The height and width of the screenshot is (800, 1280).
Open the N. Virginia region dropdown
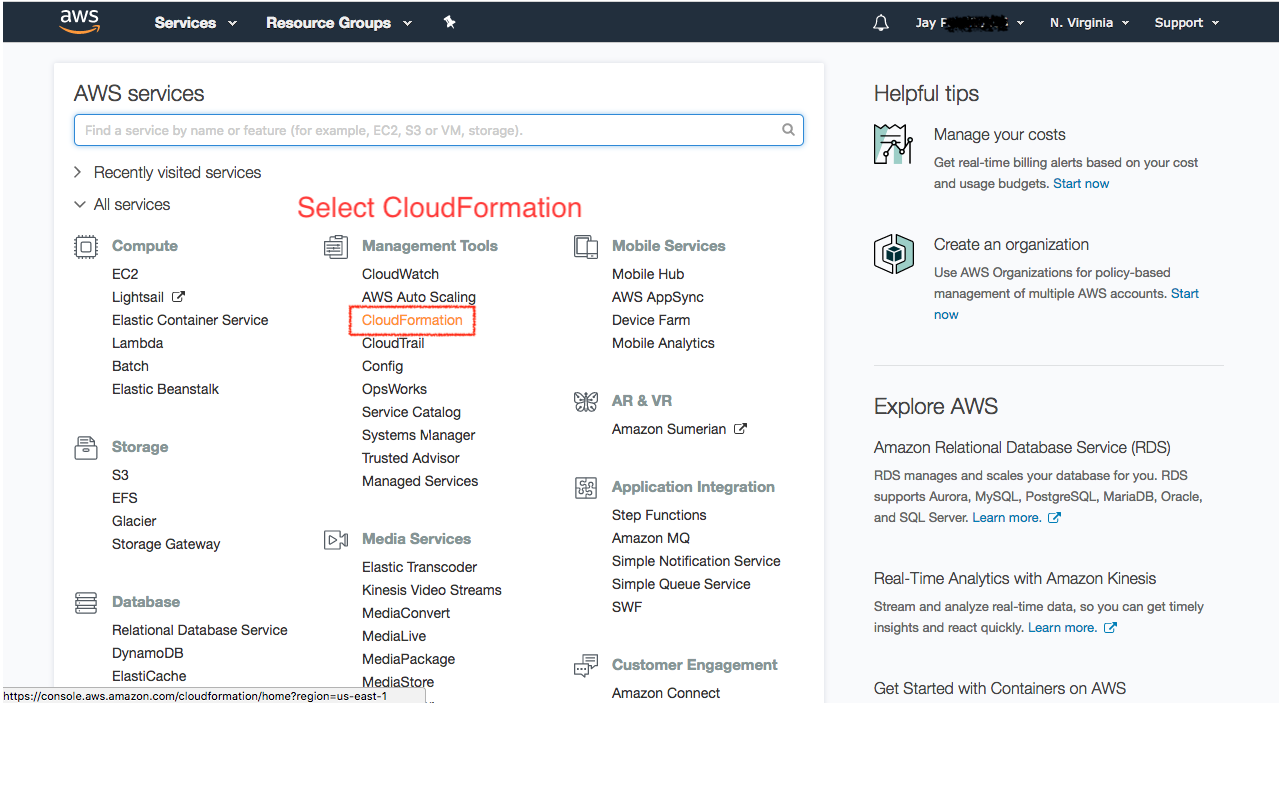tap(1089, 23)
